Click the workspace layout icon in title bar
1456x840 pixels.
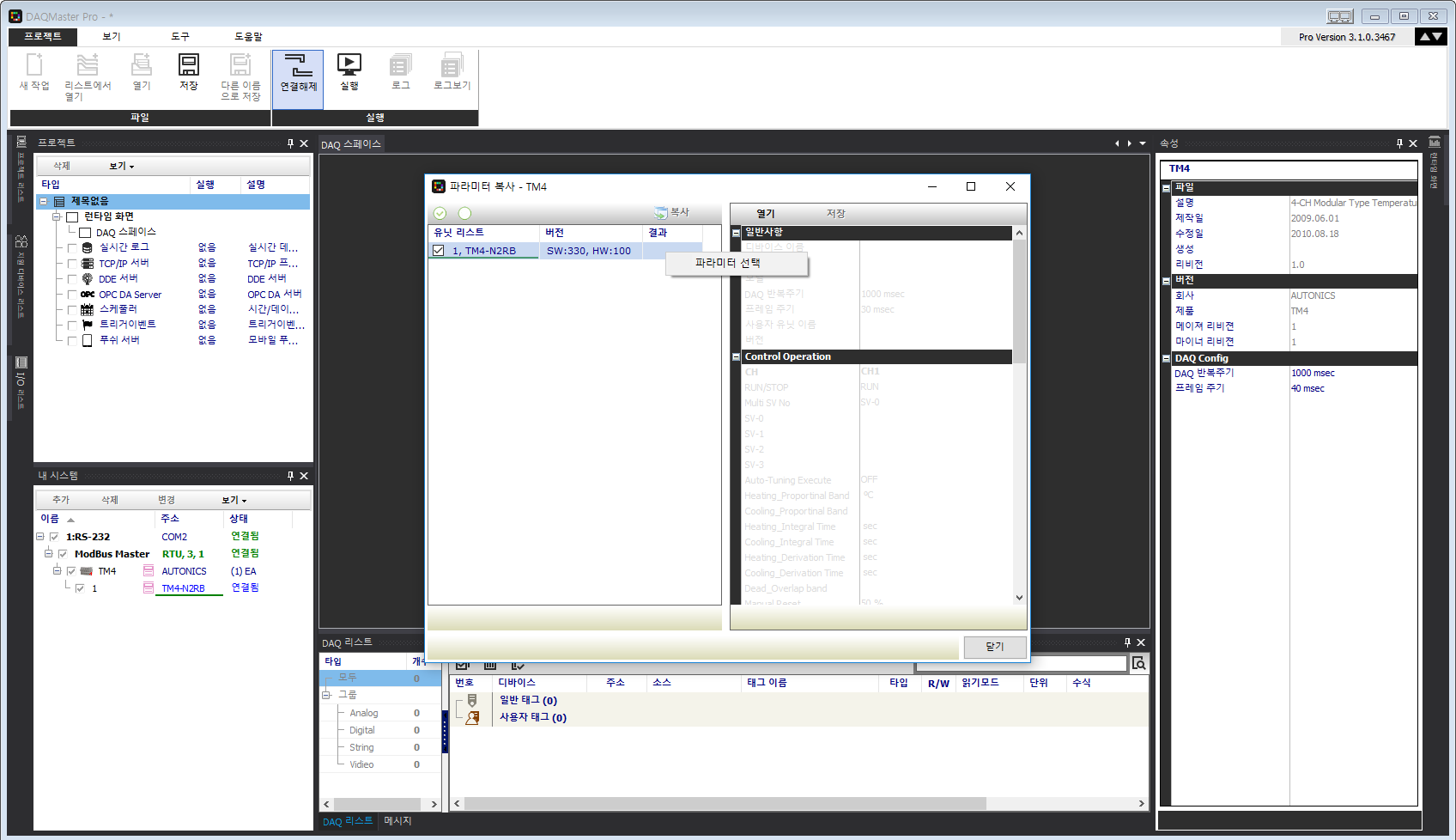pos(1339,16)
